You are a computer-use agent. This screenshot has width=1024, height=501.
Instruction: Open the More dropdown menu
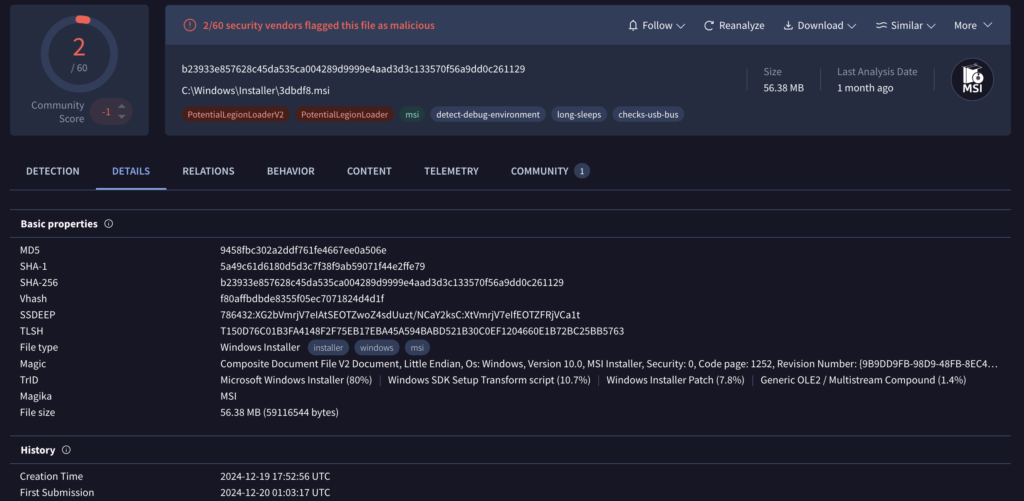(973, 25)
